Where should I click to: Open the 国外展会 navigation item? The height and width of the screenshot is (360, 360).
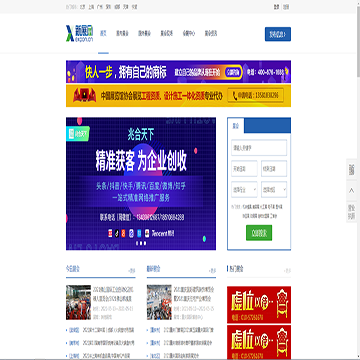coord(144,33)
